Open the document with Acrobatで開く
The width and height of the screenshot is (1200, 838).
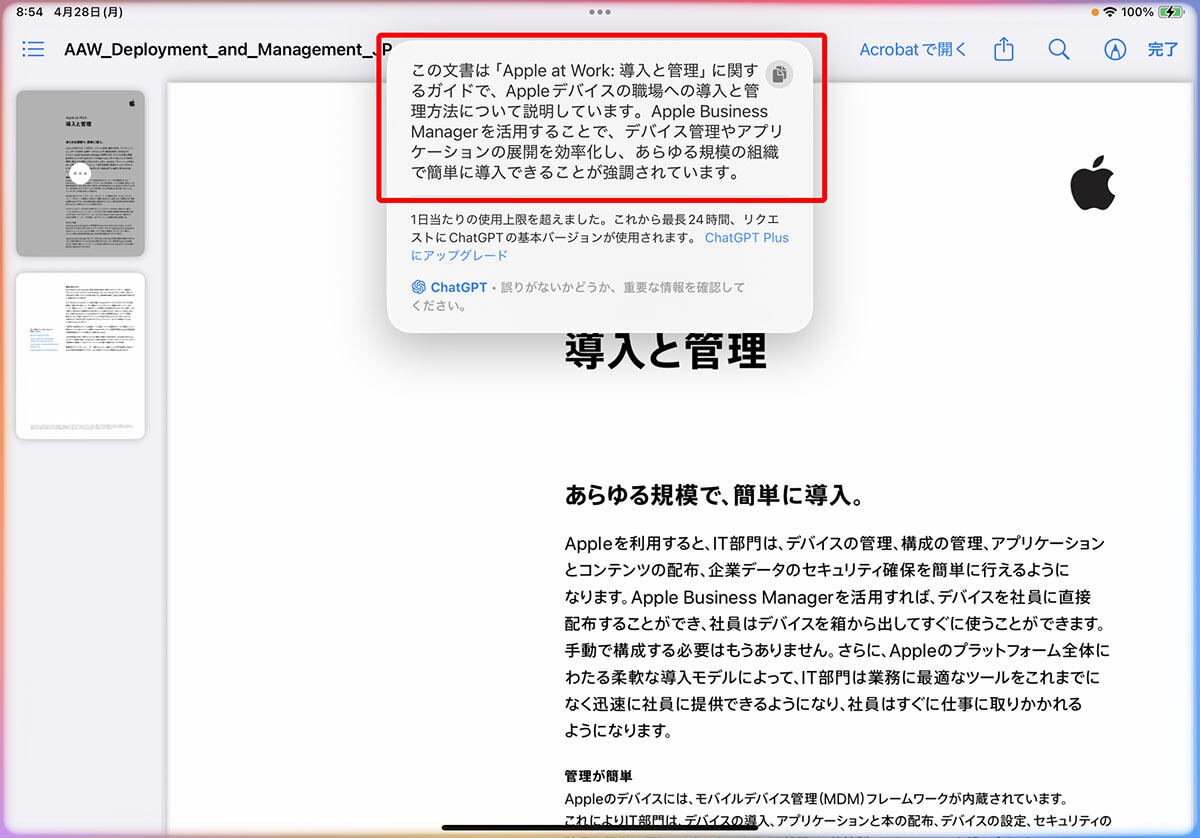point(914,49)
